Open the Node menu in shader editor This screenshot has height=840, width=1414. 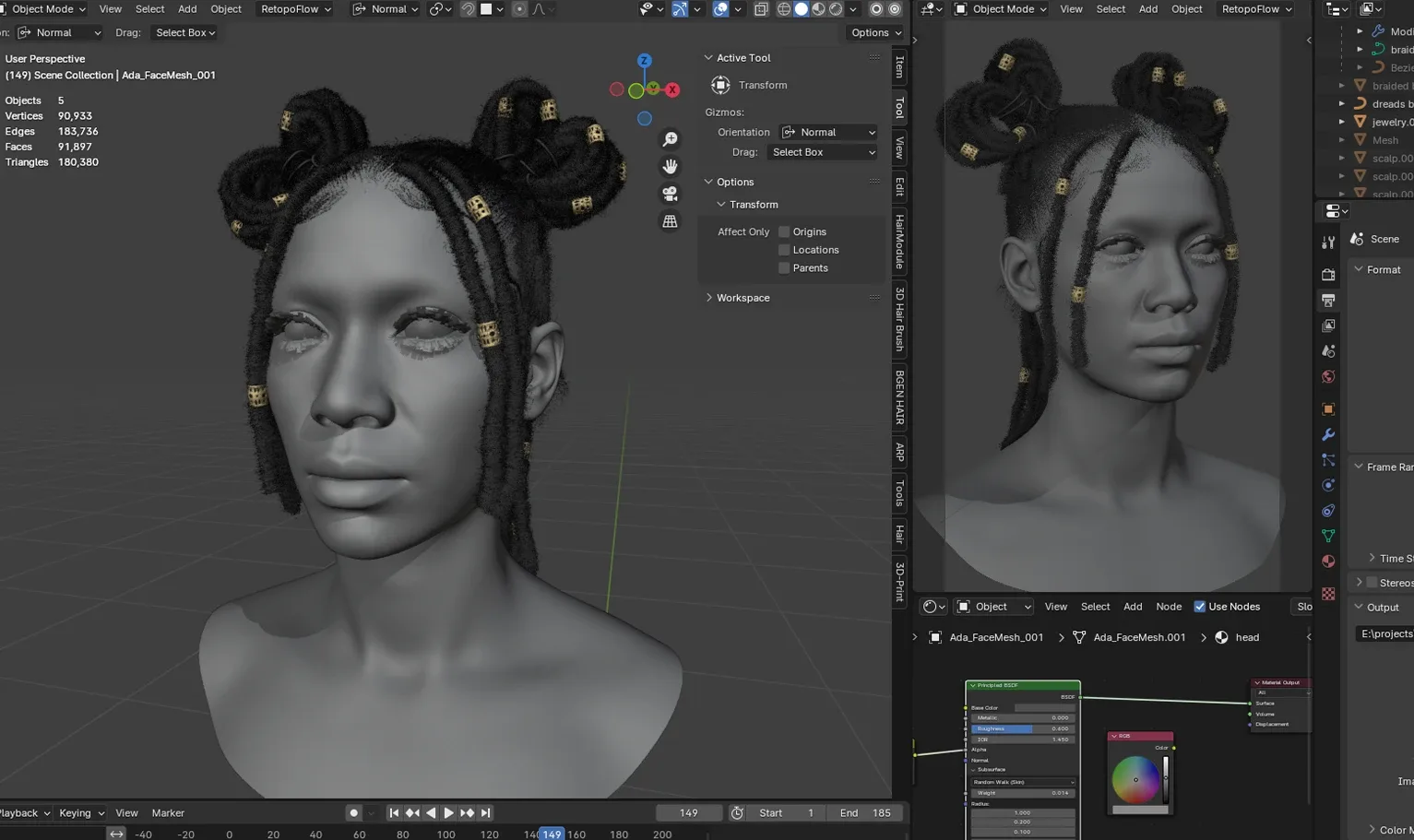click(1169, 607)
